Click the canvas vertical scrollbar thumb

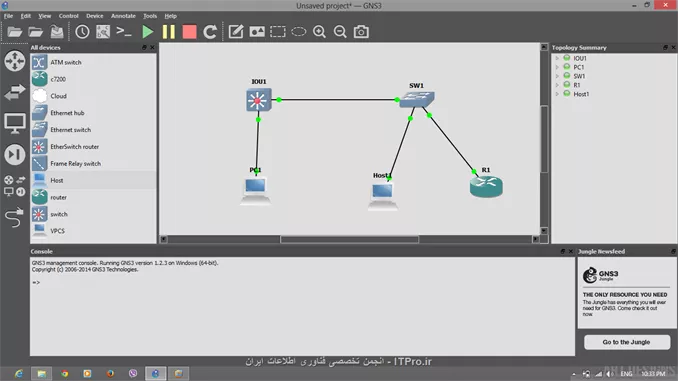[544, 139]
